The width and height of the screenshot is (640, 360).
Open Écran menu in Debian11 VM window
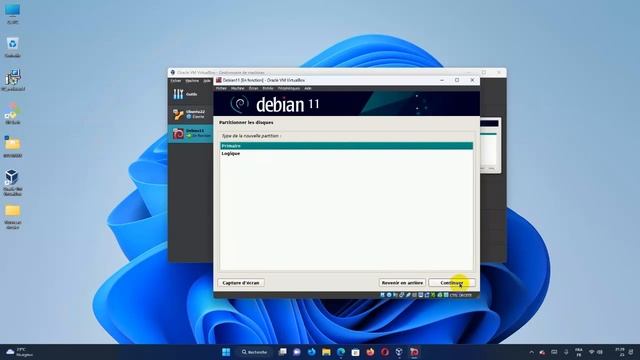coord(253,88)
